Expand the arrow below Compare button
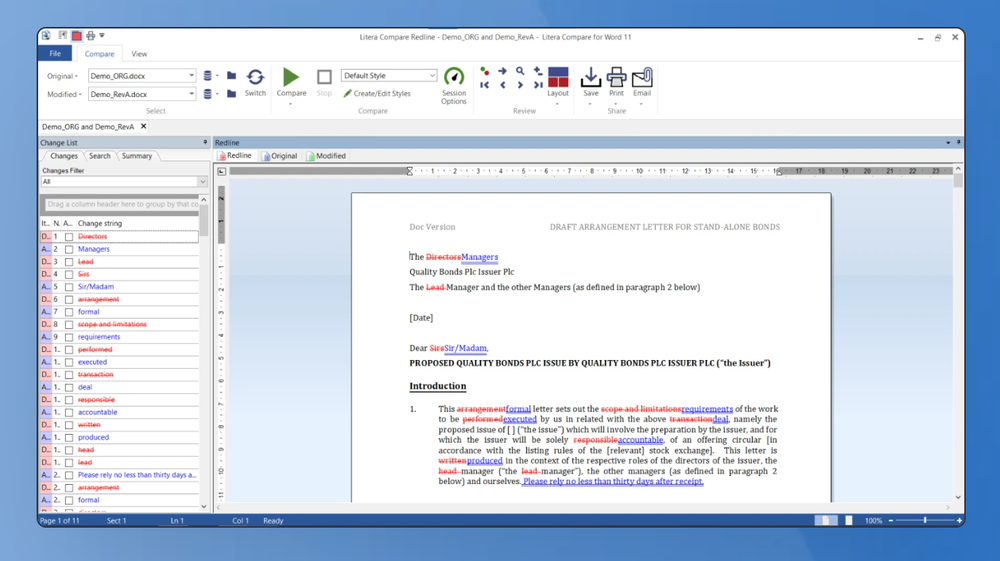 click(291, 103)
